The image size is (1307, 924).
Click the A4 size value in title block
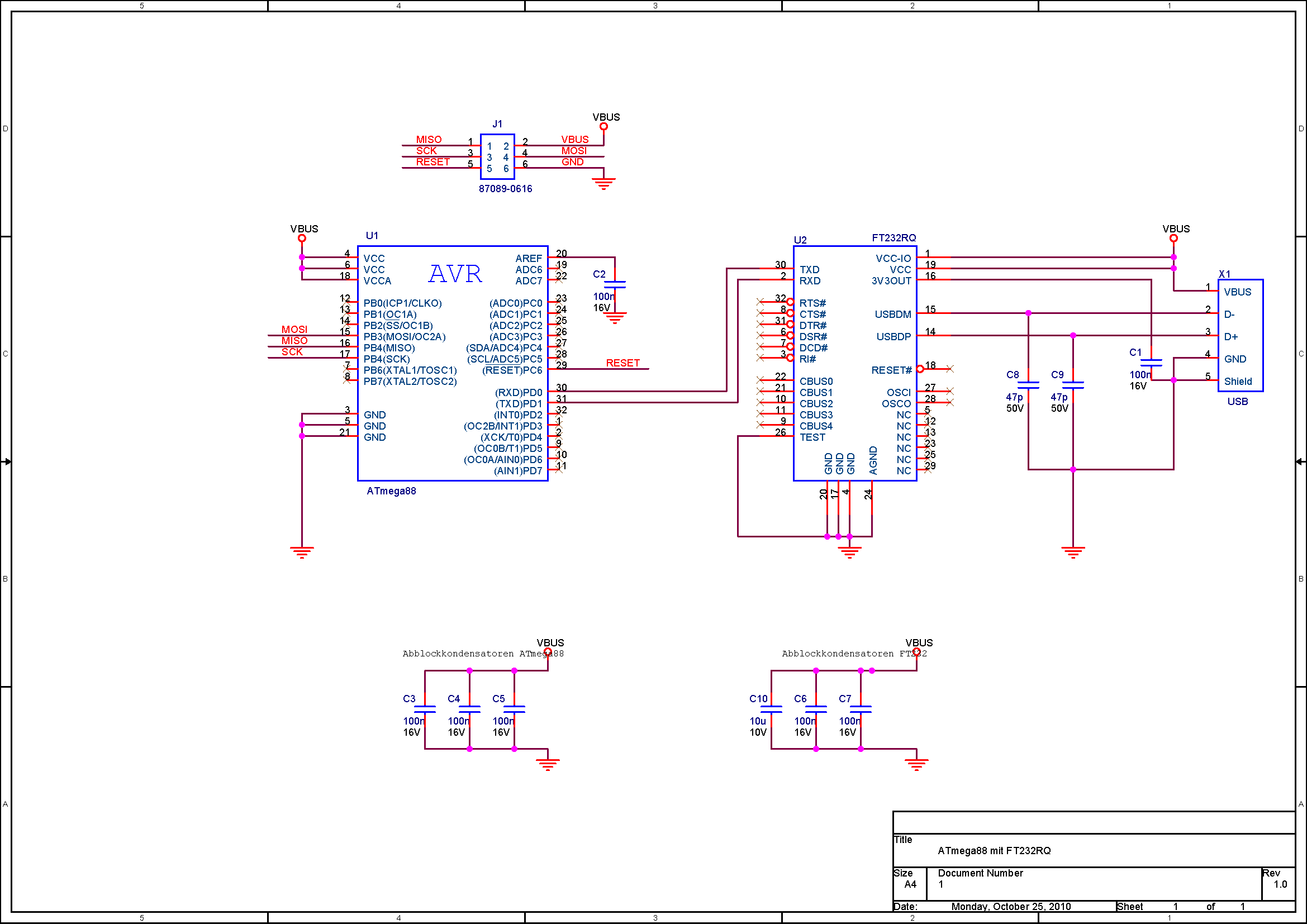click(x=910, y=884)
